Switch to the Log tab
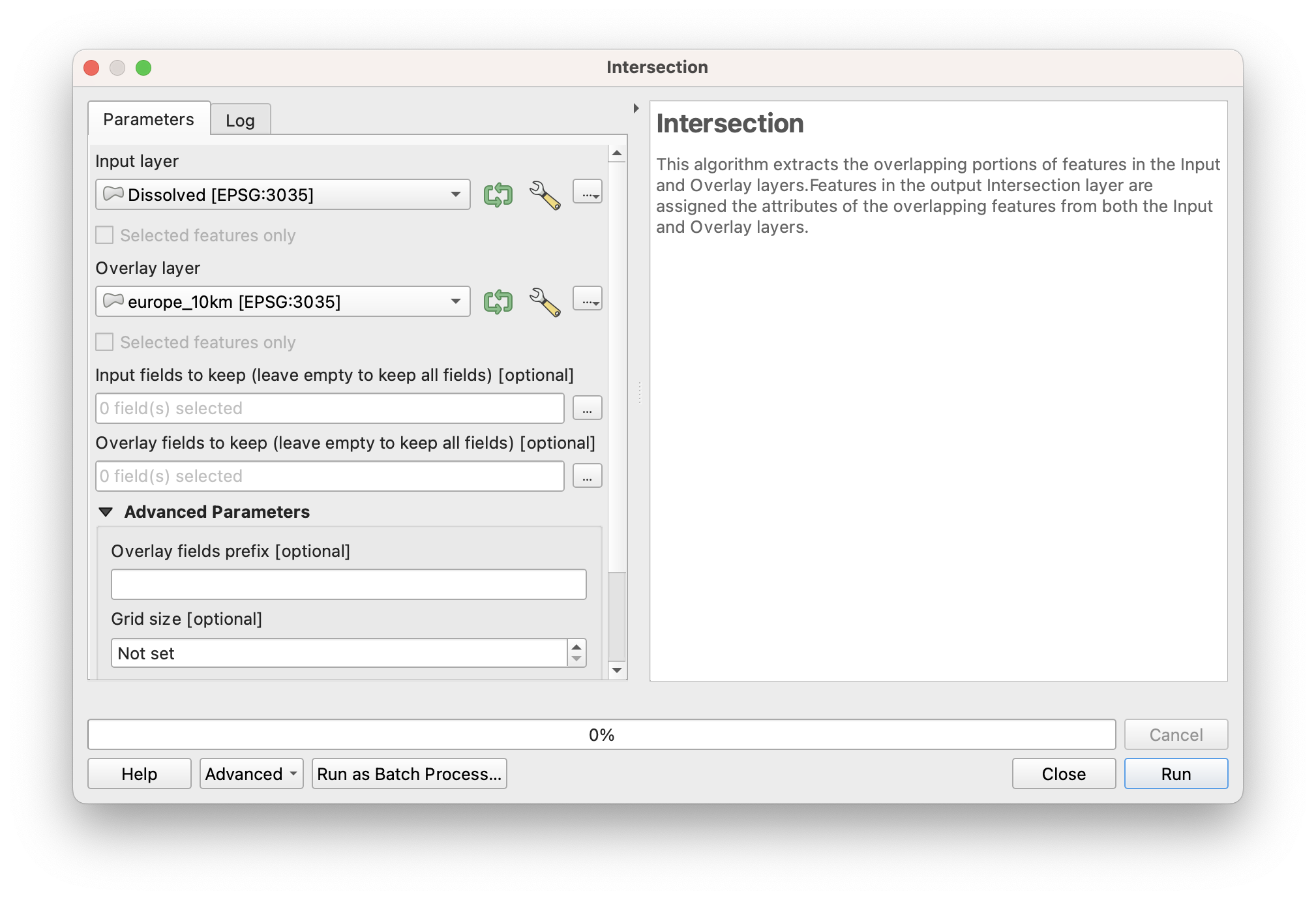 (x=240, y=120)
